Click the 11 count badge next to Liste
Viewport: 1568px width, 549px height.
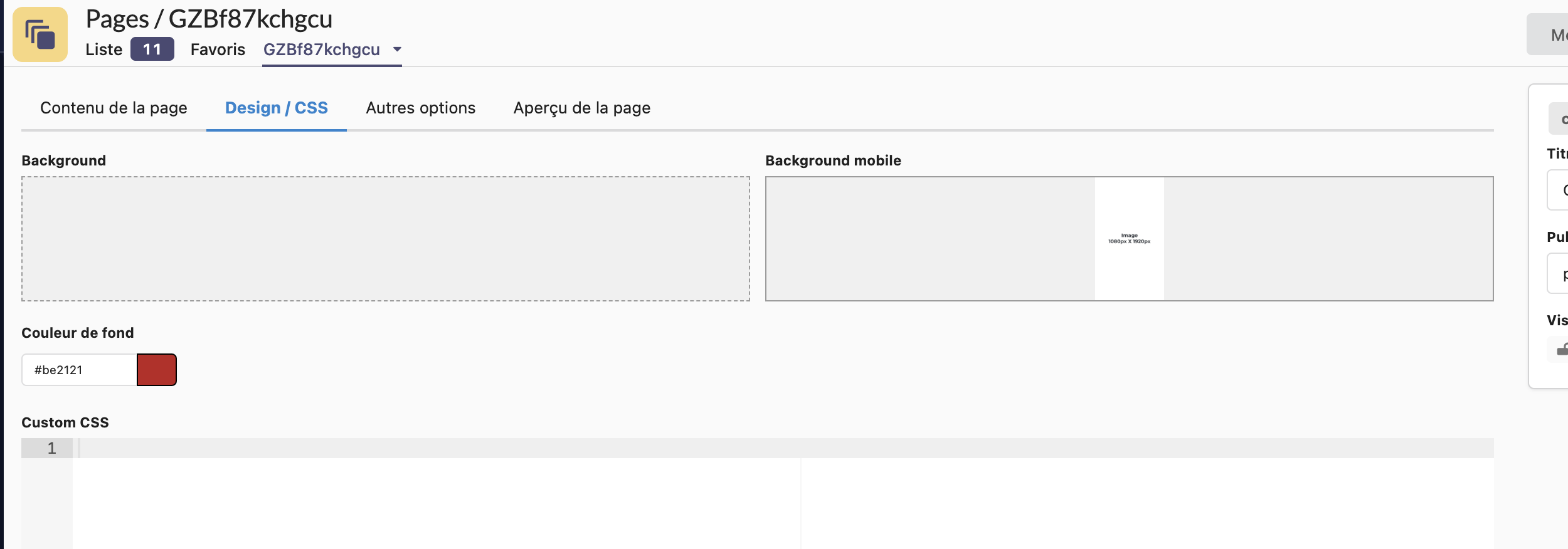(152, 50)
